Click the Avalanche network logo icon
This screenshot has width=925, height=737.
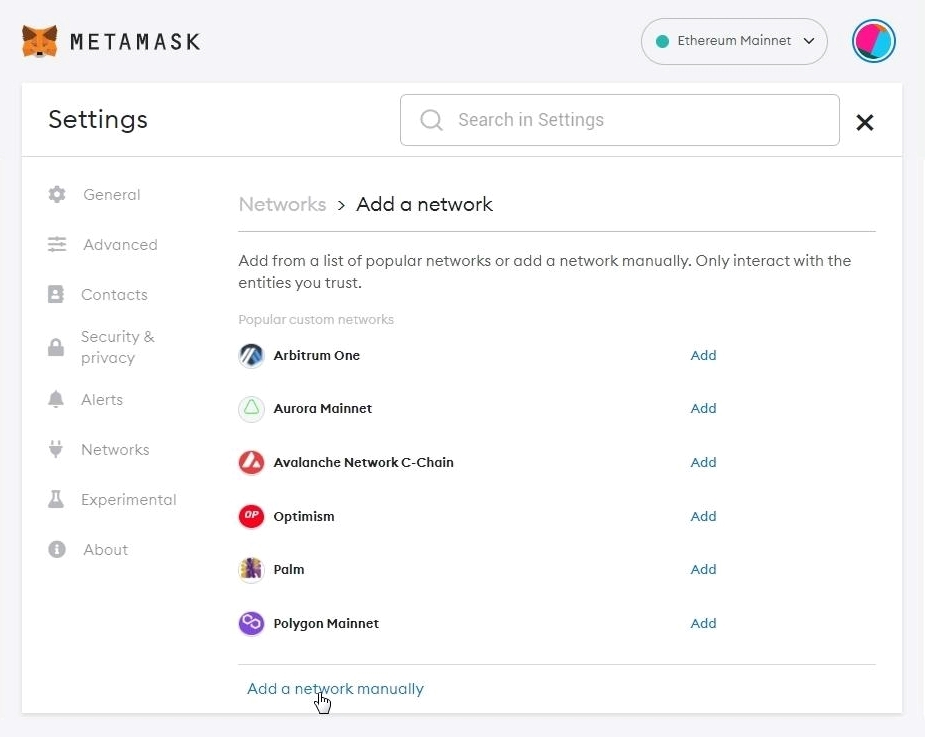pos(251,463)
